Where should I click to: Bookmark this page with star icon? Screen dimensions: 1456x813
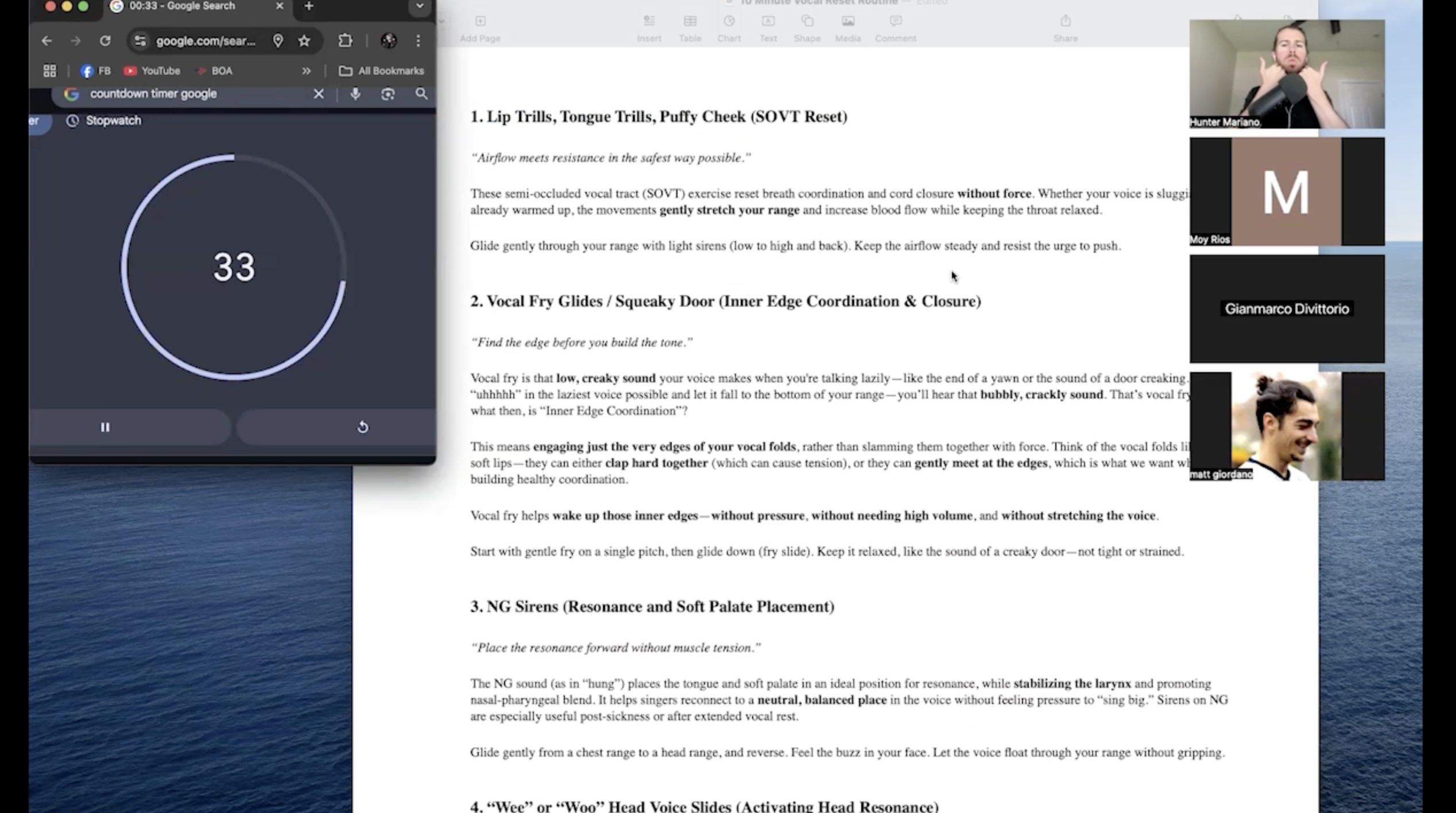pos(304,41)
